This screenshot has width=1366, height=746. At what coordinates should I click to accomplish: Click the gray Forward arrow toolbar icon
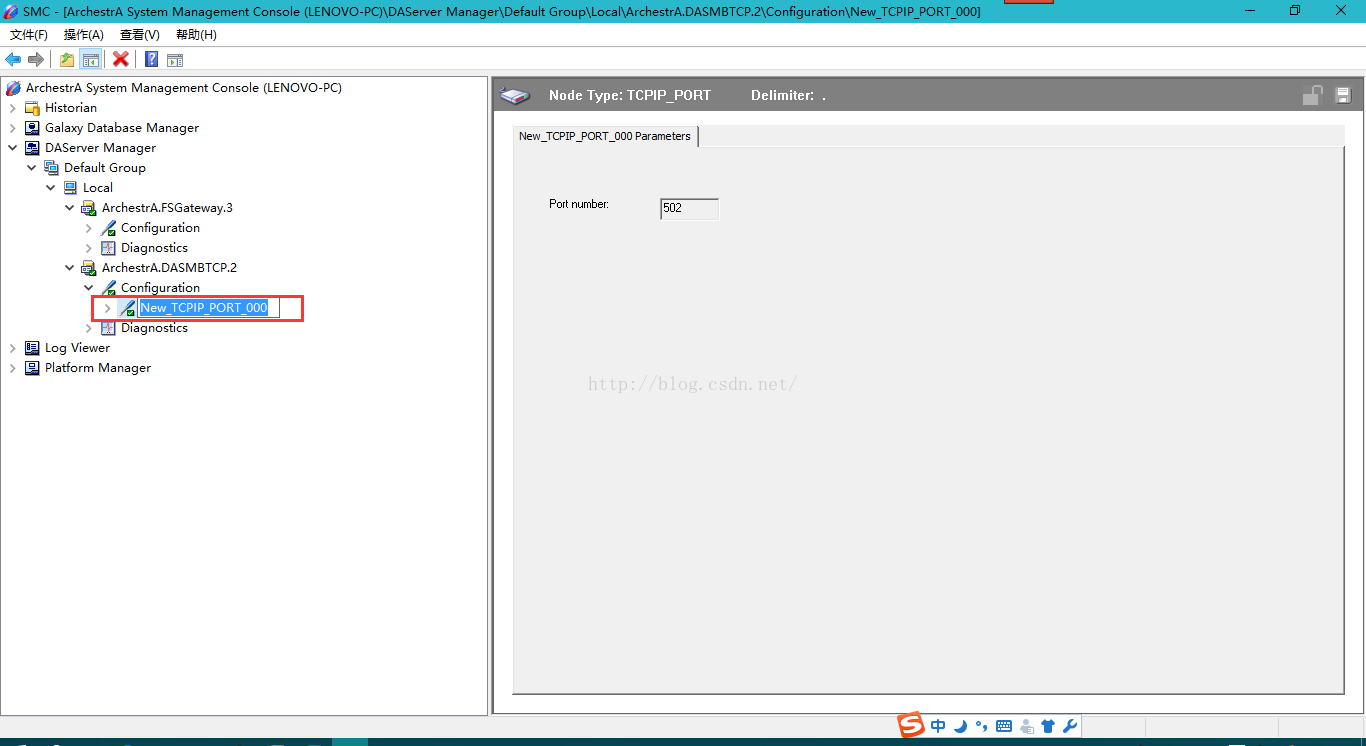(x=36, y=60)
